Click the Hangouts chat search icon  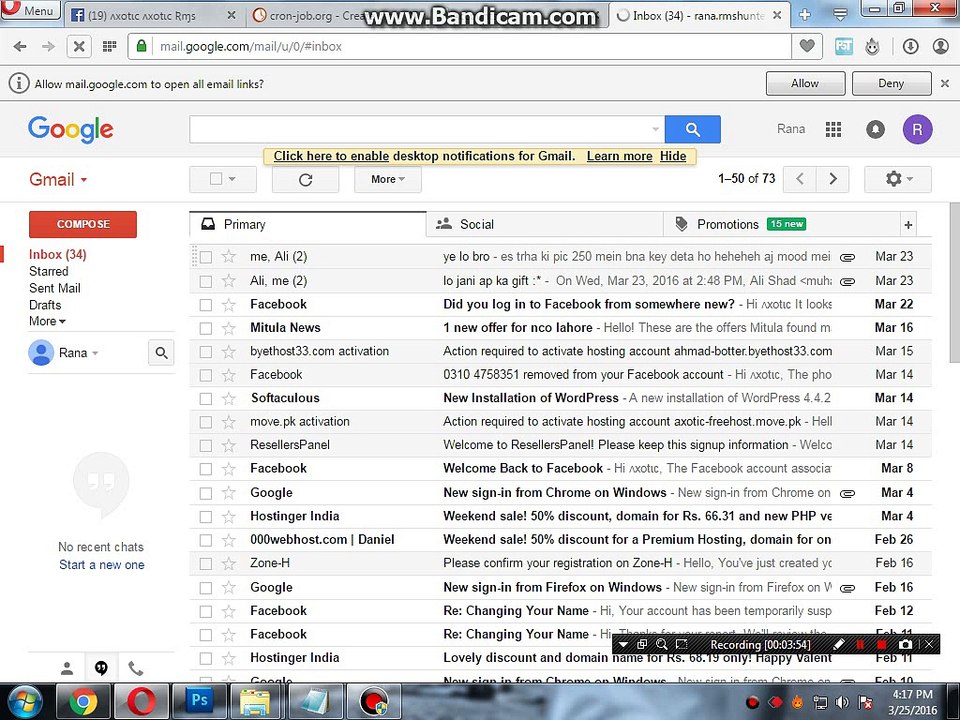pyautogui.click(x=161, y=353)
